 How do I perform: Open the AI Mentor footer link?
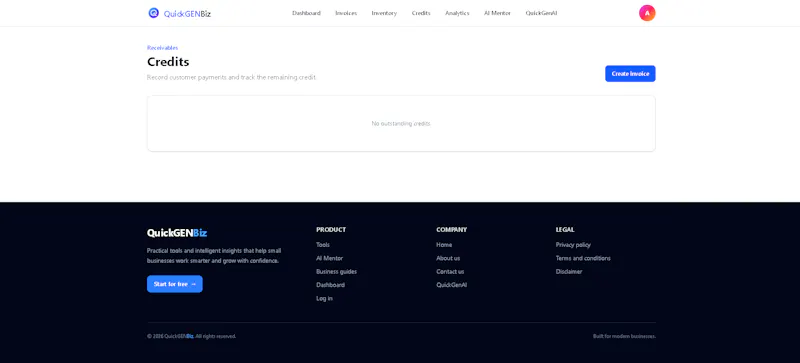coord(330,258)
